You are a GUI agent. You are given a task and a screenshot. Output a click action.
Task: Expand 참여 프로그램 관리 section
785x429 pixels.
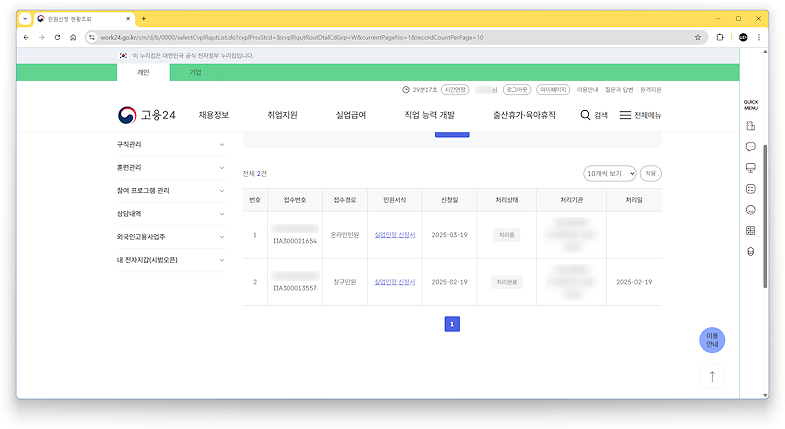pyautogui.click(x=171, y=191)
